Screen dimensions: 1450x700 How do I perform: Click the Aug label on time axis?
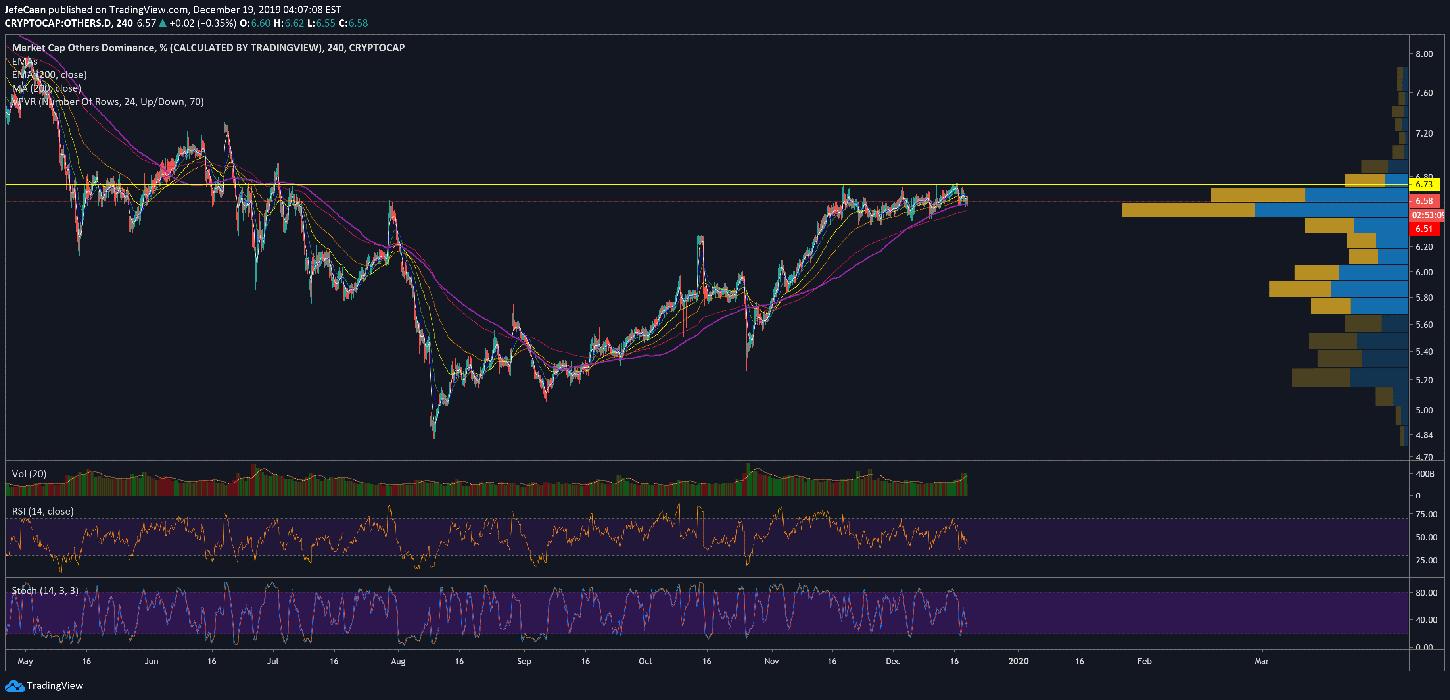398,661
